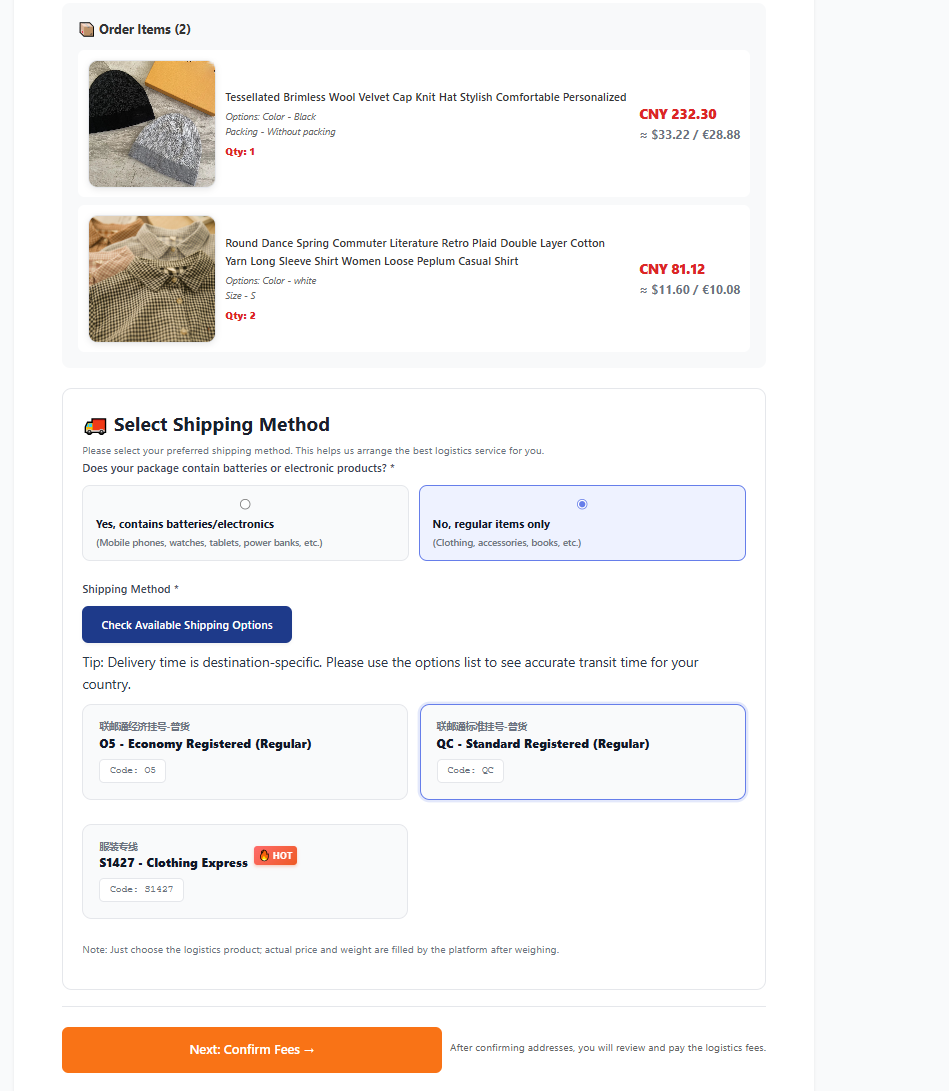Select 'Yes, contains batteries/electronics' radio button
This screenshot has height=1091, width=949.
coord(245,504)
